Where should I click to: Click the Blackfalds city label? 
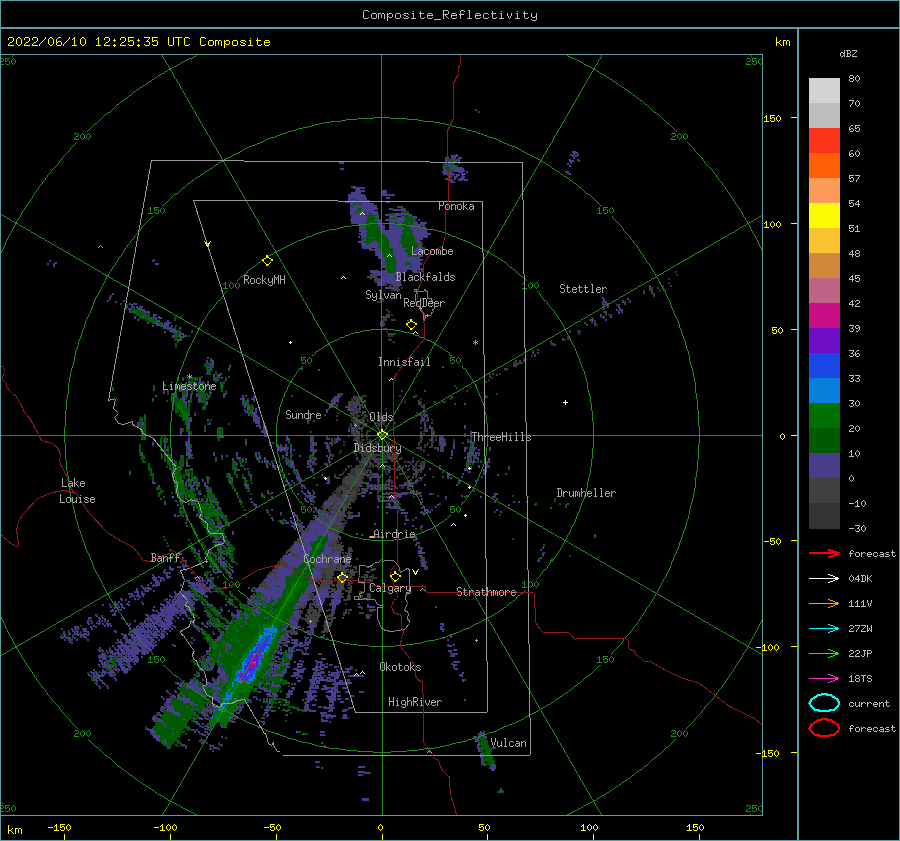[425, 277]
